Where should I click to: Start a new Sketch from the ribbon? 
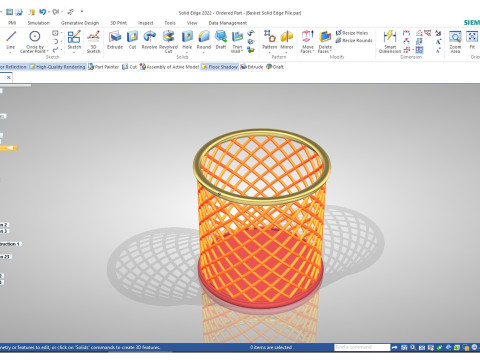tap(74, 39)
